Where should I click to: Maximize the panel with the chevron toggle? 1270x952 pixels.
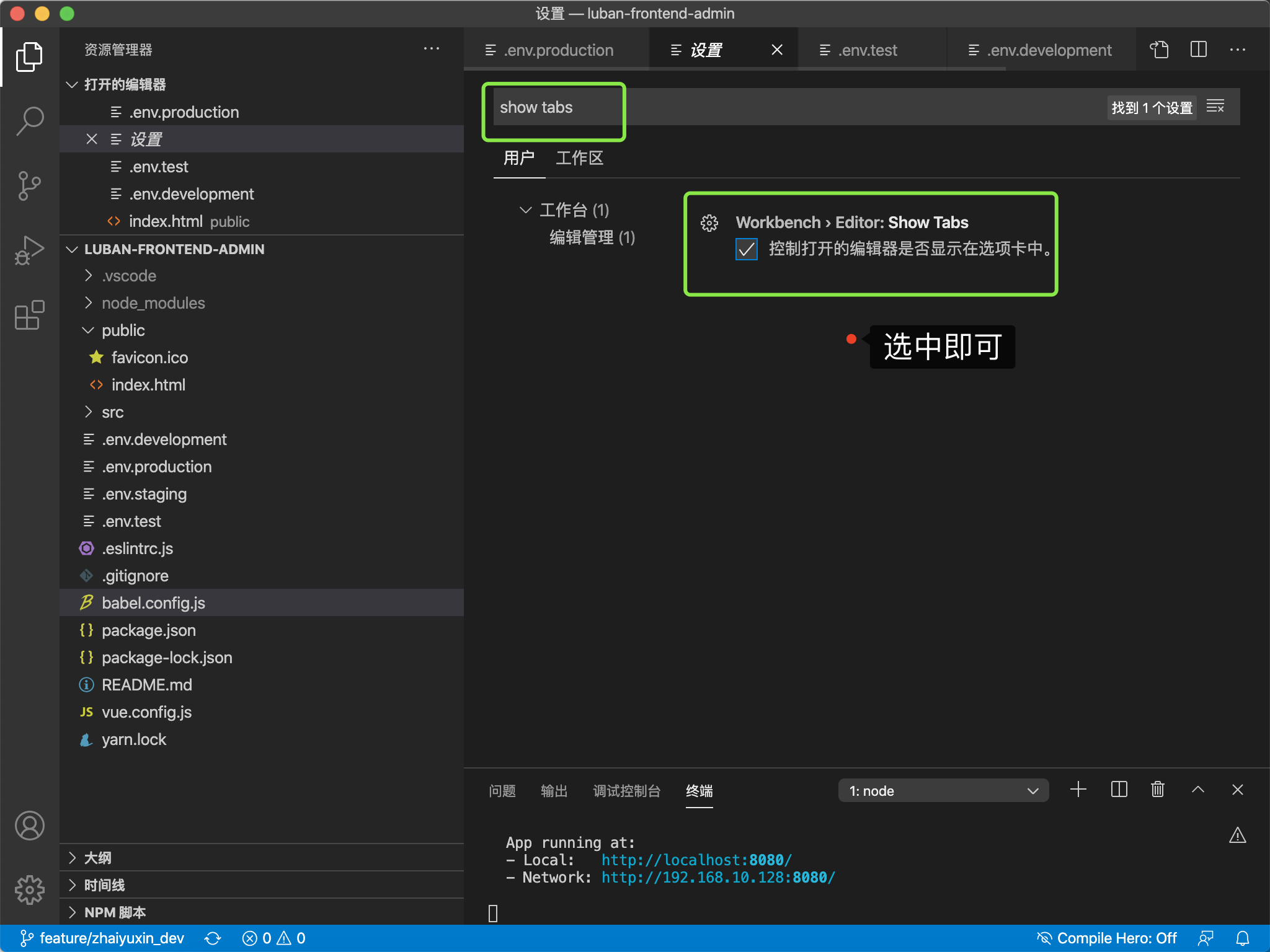point(1197,790)
